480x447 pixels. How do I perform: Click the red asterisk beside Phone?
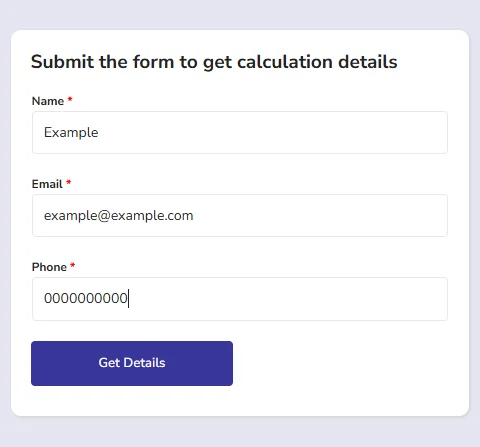73,265
